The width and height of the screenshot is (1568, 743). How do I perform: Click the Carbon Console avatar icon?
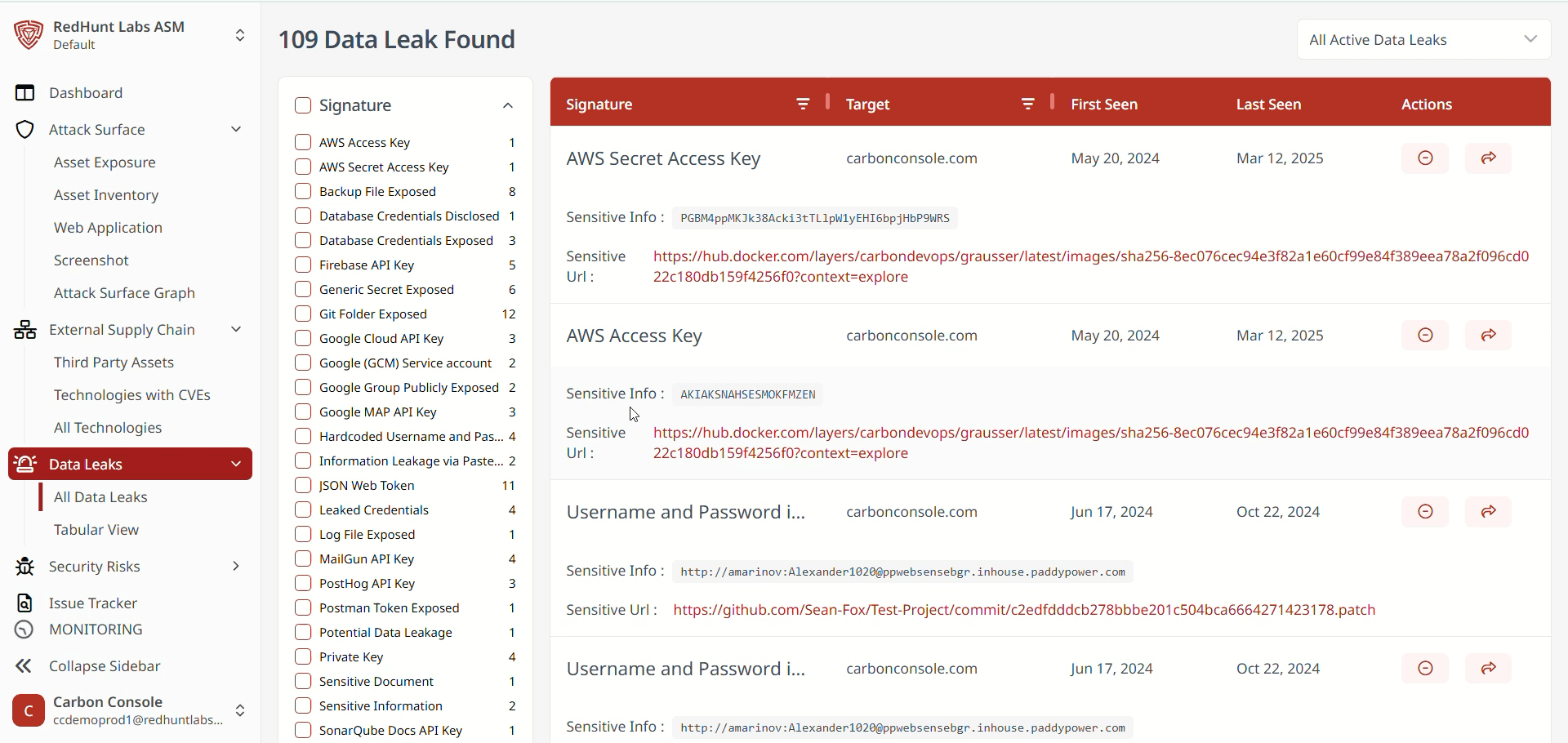[29, 710]
